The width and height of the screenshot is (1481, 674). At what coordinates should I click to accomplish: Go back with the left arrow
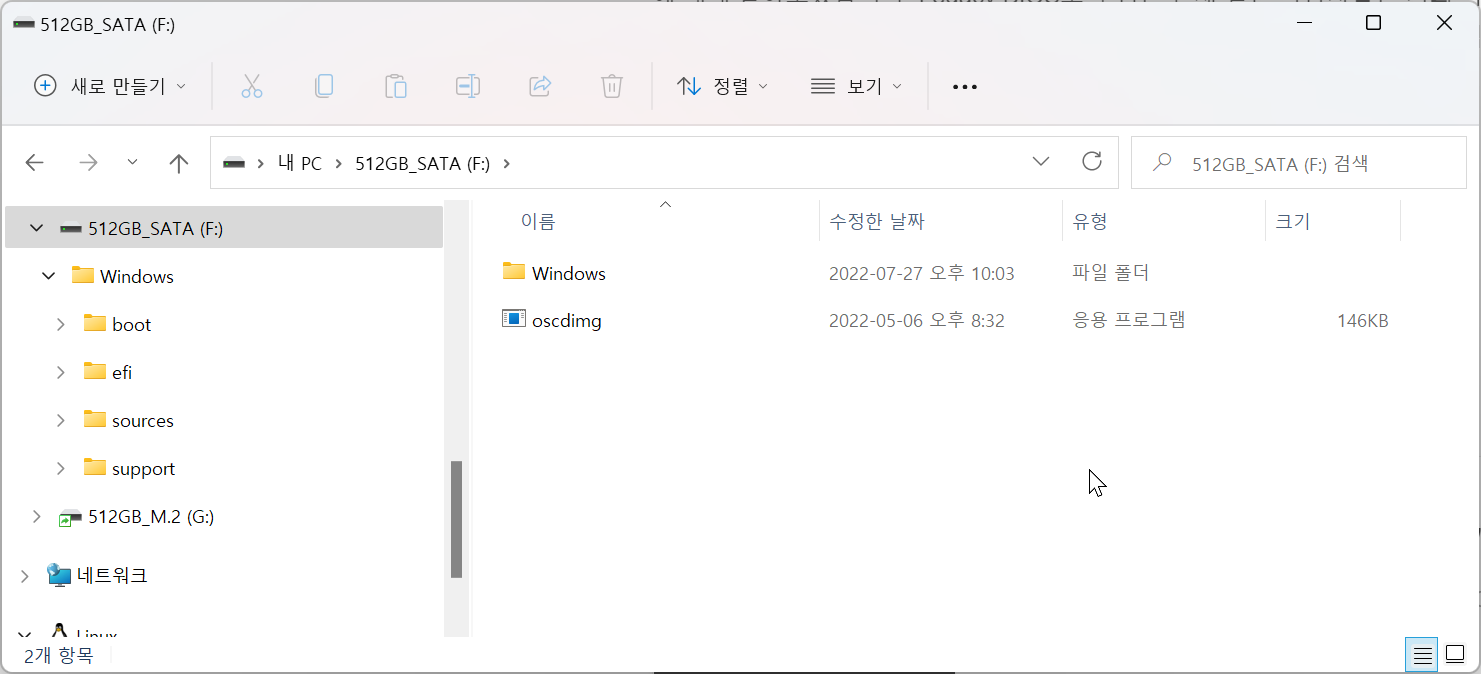[35, 162]
